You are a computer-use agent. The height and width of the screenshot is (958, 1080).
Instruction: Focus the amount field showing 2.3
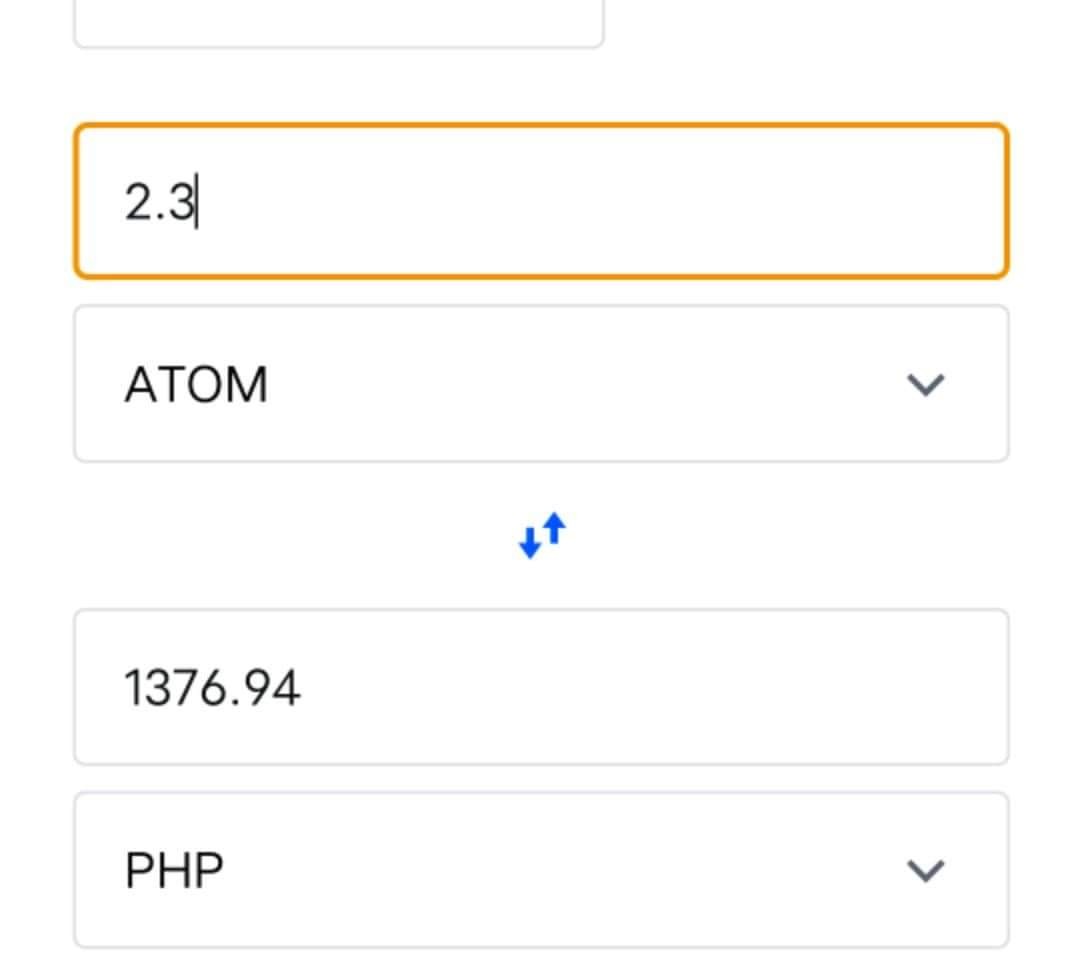click(x=541, y=201)
